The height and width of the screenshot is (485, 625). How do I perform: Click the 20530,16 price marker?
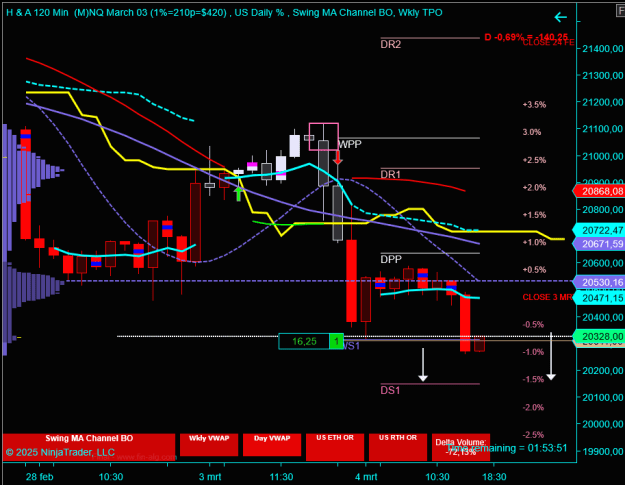[x=599, y=282]
